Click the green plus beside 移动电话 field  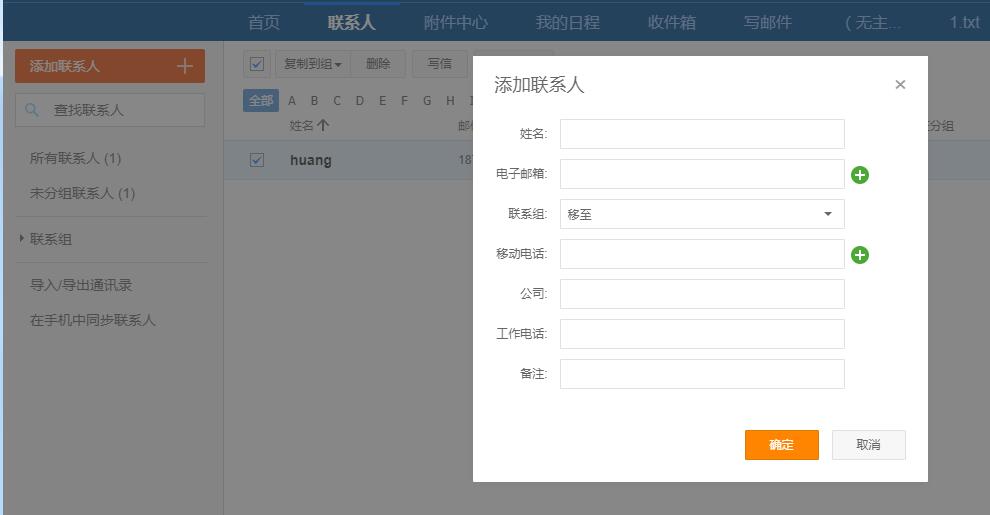[860, 255]
